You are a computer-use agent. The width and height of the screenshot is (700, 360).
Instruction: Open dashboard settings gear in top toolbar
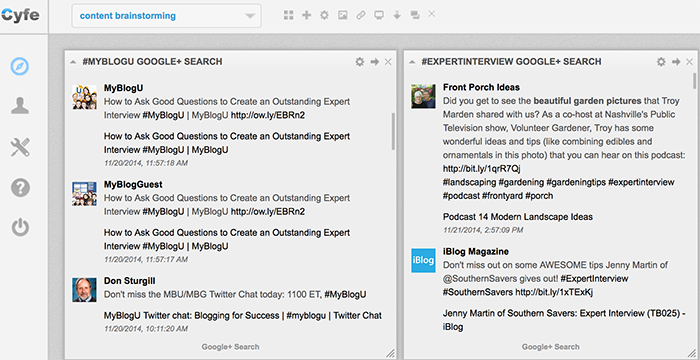[x=325, y=15]
